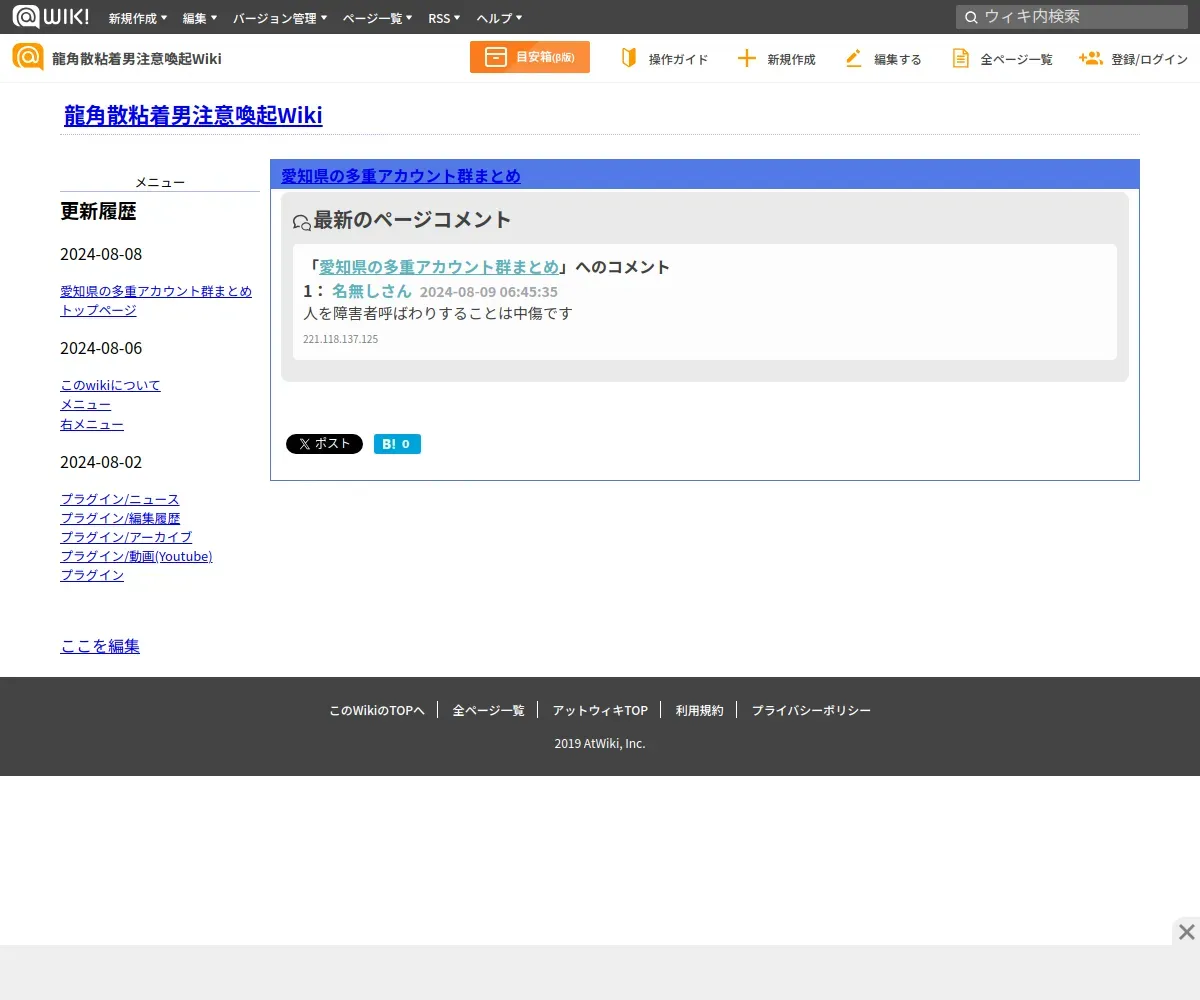Image resolution: width=1200 pixels, height=1000 pixels.
Task: Open 愛知県の多重アカウント群まとめ link in comment box
Action: [439, 267]
